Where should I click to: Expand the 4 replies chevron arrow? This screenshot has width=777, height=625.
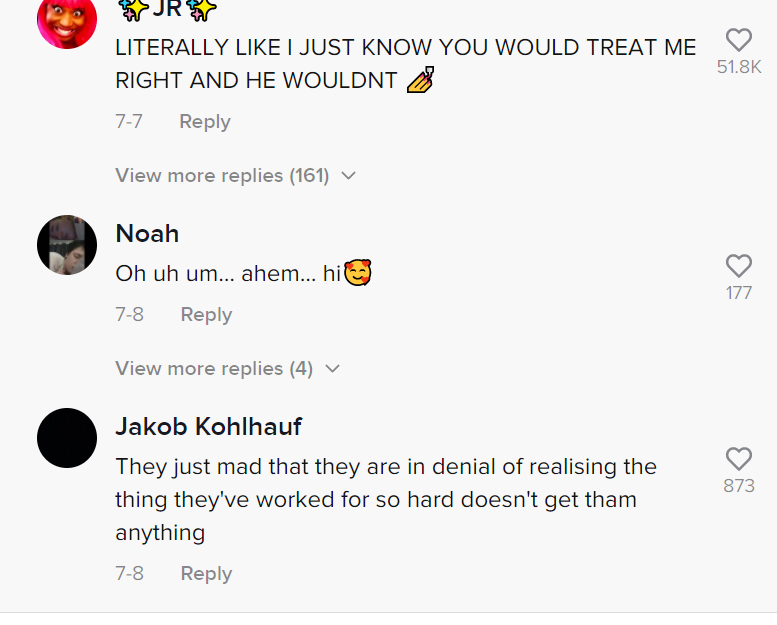pos(333,369)
